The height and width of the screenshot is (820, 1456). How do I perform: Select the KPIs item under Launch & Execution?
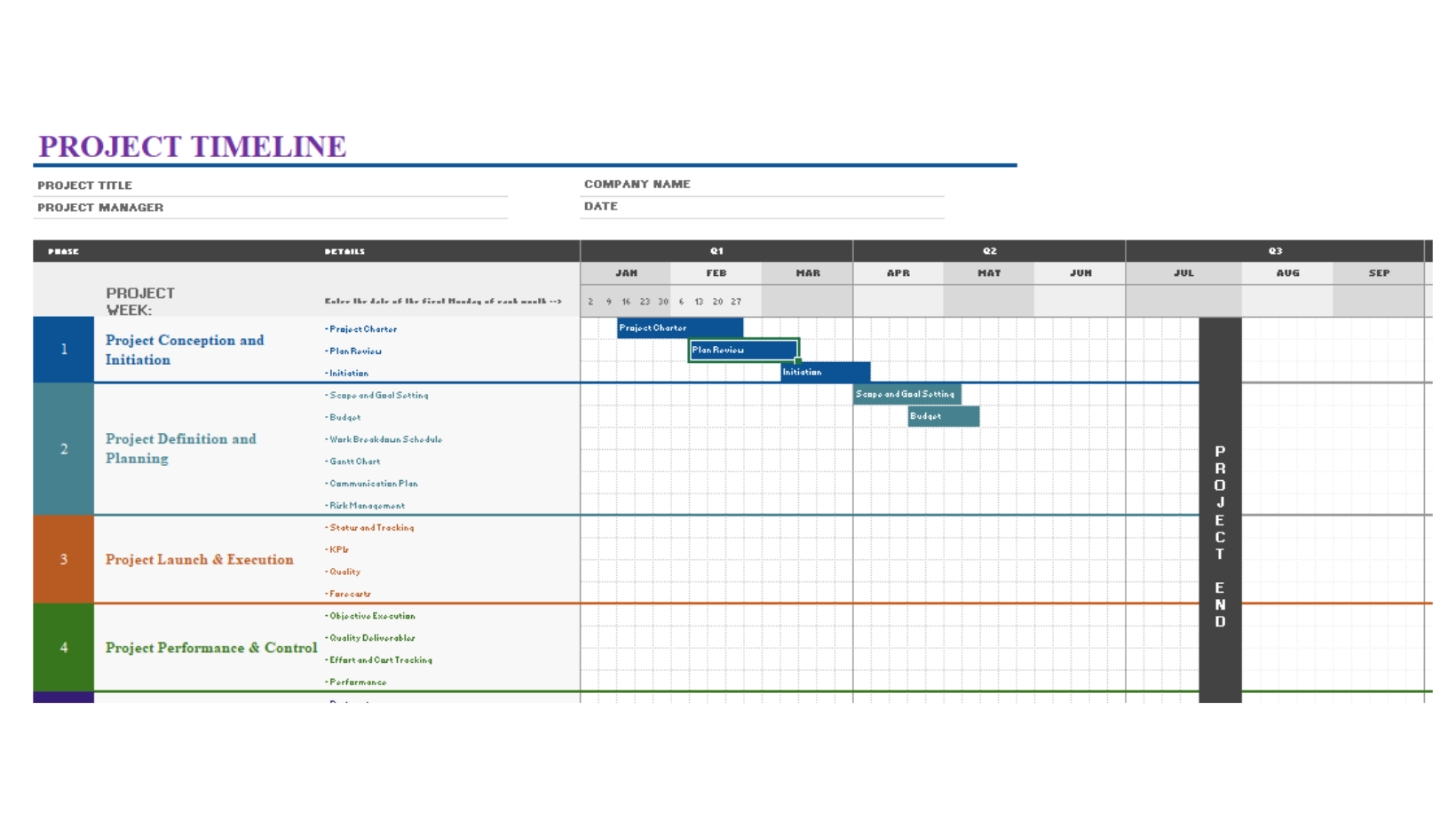(x=339, y=550)
